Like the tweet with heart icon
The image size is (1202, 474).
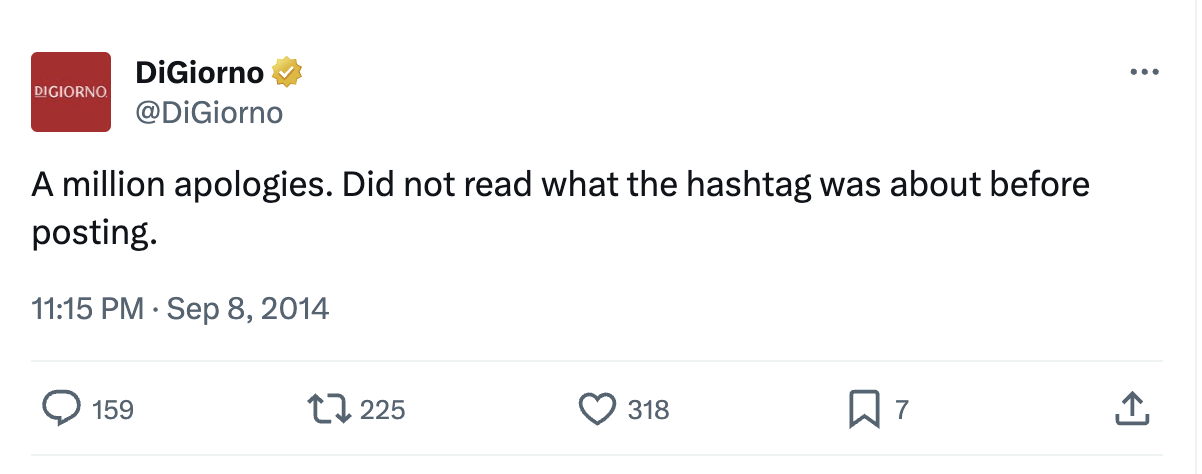[597, 408]
